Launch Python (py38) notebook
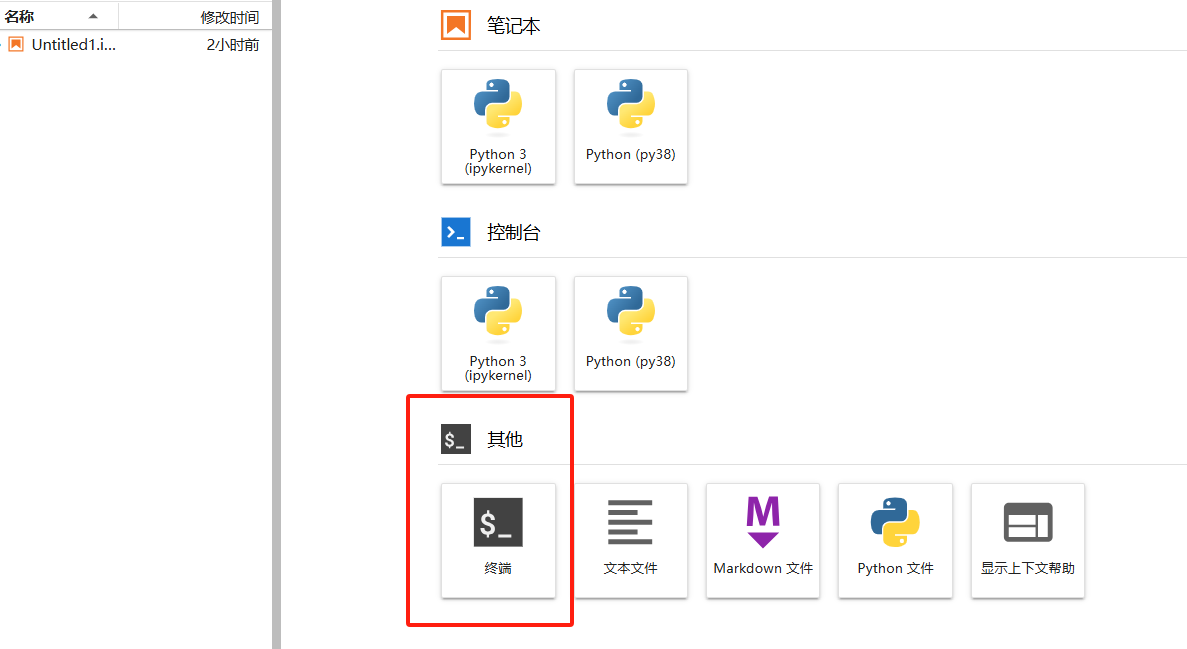The width and height of the screenshot is (1187, 649). point(631,126)
